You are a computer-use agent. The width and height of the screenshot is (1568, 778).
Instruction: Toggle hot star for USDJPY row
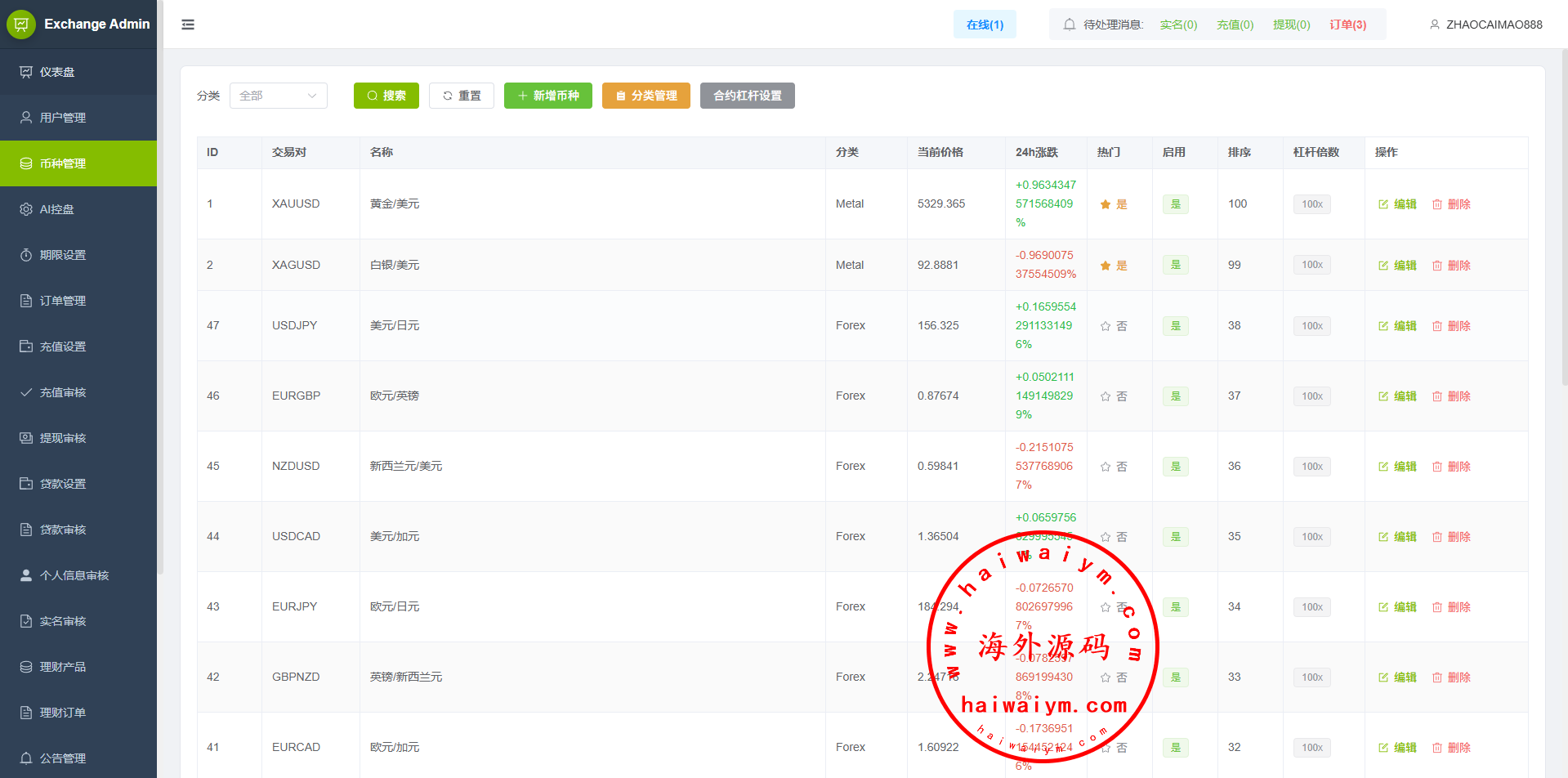[x=1106, y=326]
